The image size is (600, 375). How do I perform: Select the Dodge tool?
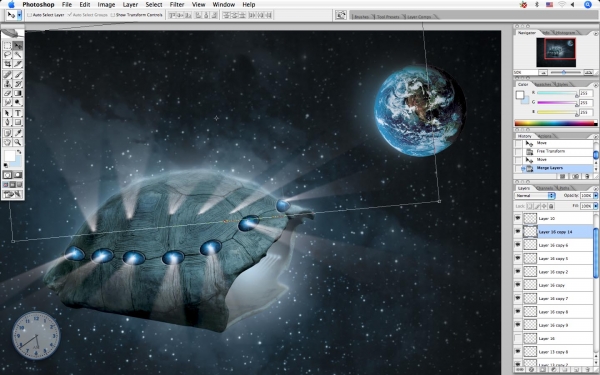coord(18,102)
